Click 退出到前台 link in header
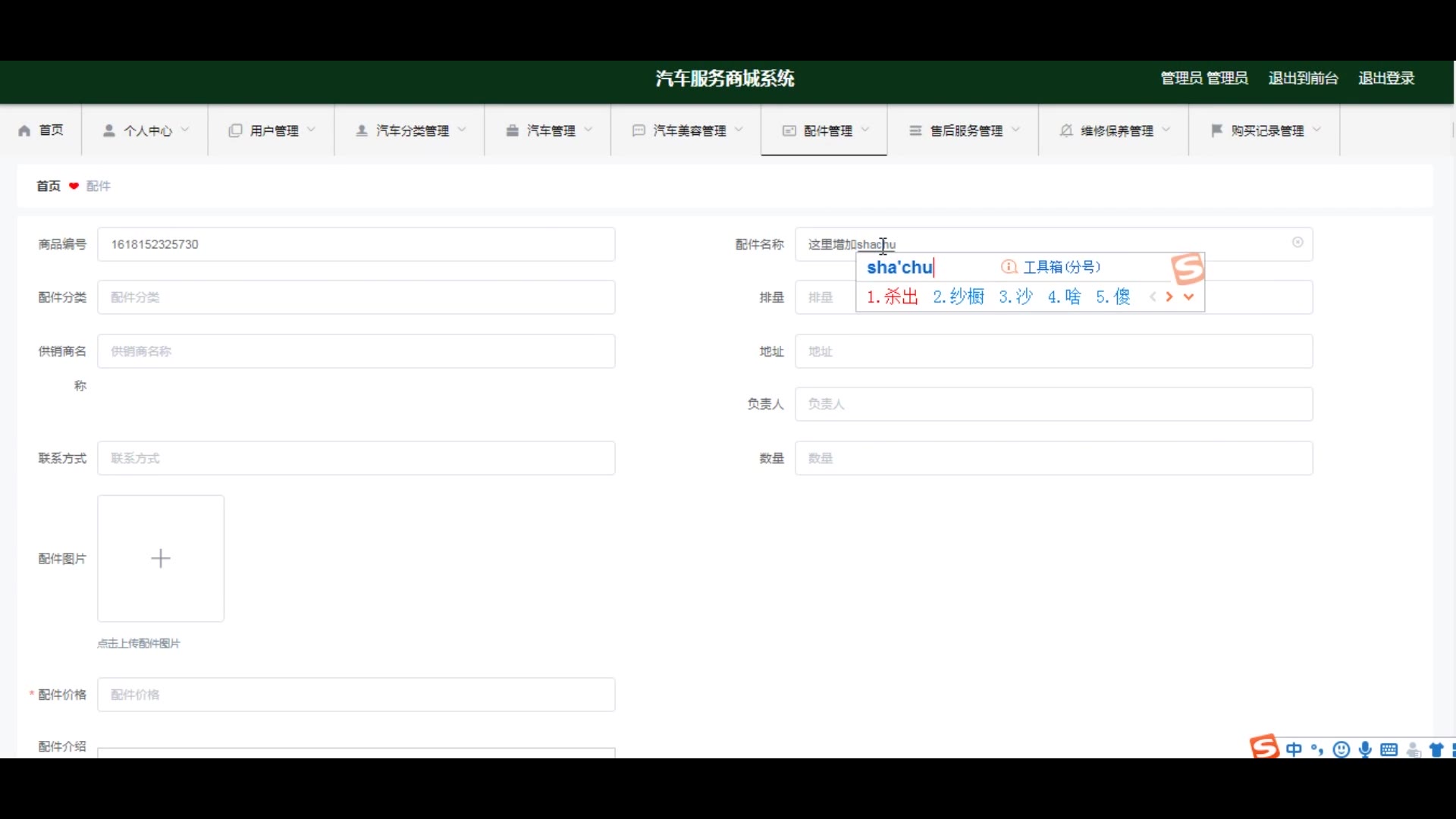Image resolution: width=1456 pixels, height=819 pixels. pos(1303,78)
